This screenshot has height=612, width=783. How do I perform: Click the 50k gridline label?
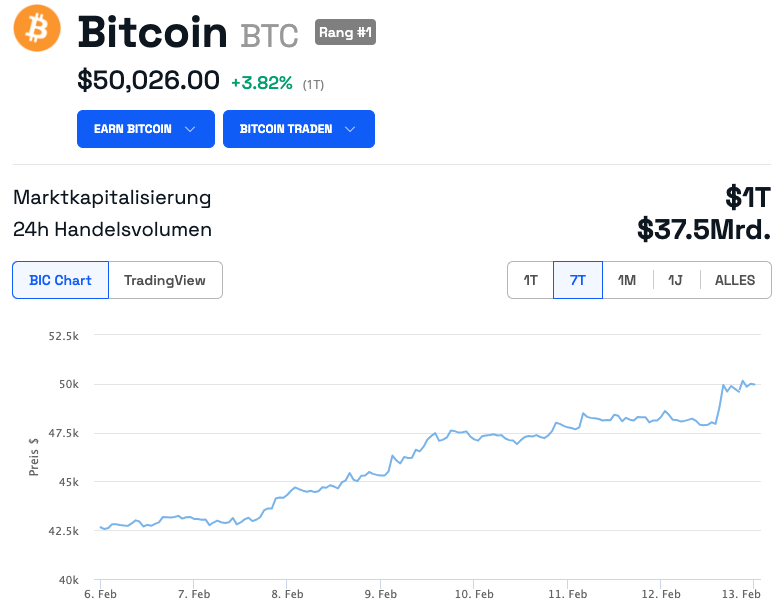point(69,384)
